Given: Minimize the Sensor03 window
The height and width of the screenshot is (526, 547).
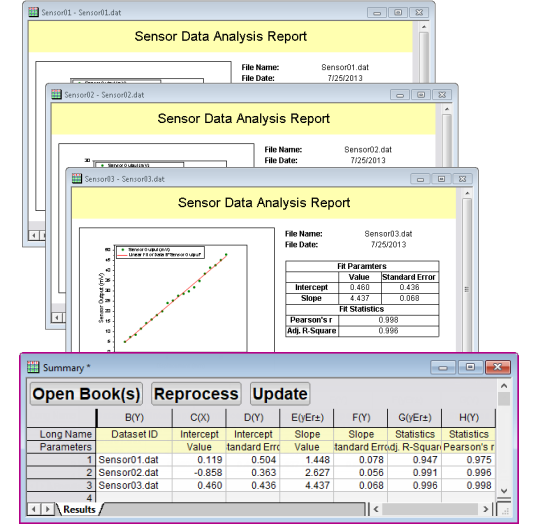Looking at the screenshot, I should tap(420, 179).
